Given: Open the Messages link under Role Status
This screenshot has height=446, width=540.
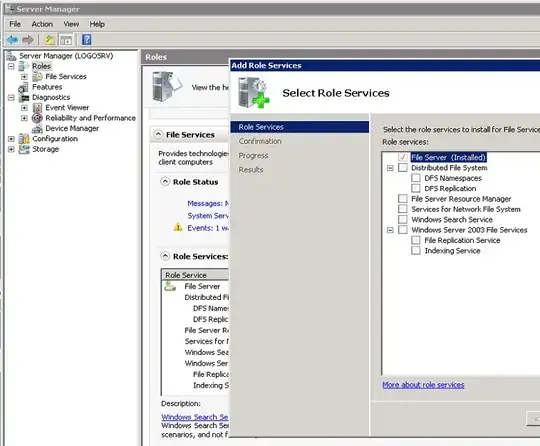Looking at the screenshot, I should 208,204.
